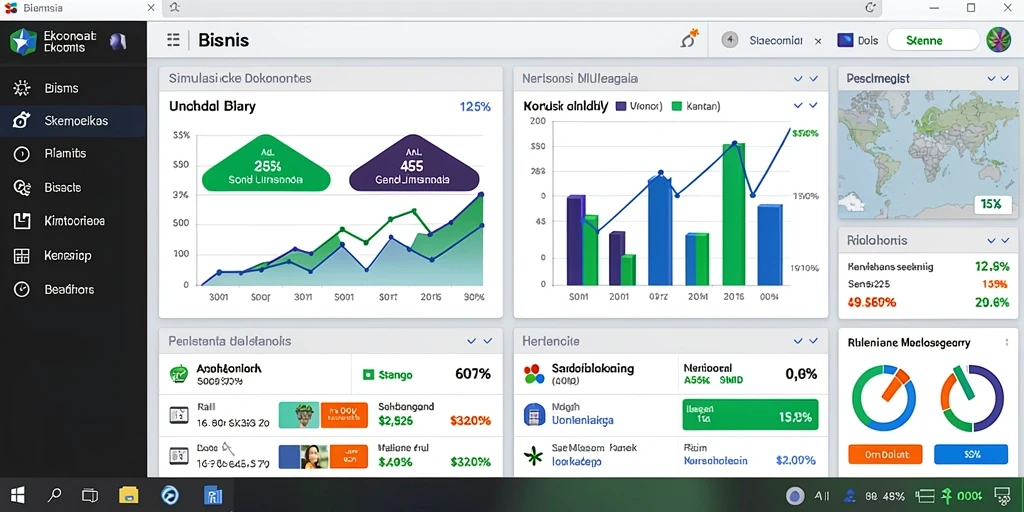Click the 15% badge on the map
The height and width of the screenshot is (512, 1024).
point(991,204)
